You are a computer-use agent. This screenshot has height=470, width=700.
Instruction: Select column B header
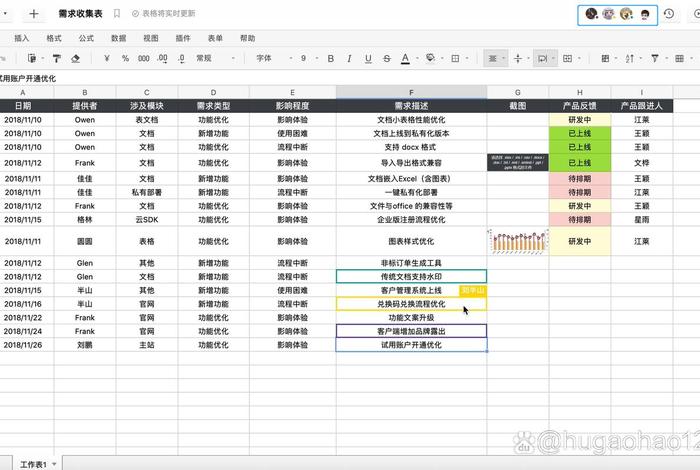(85, 92)
